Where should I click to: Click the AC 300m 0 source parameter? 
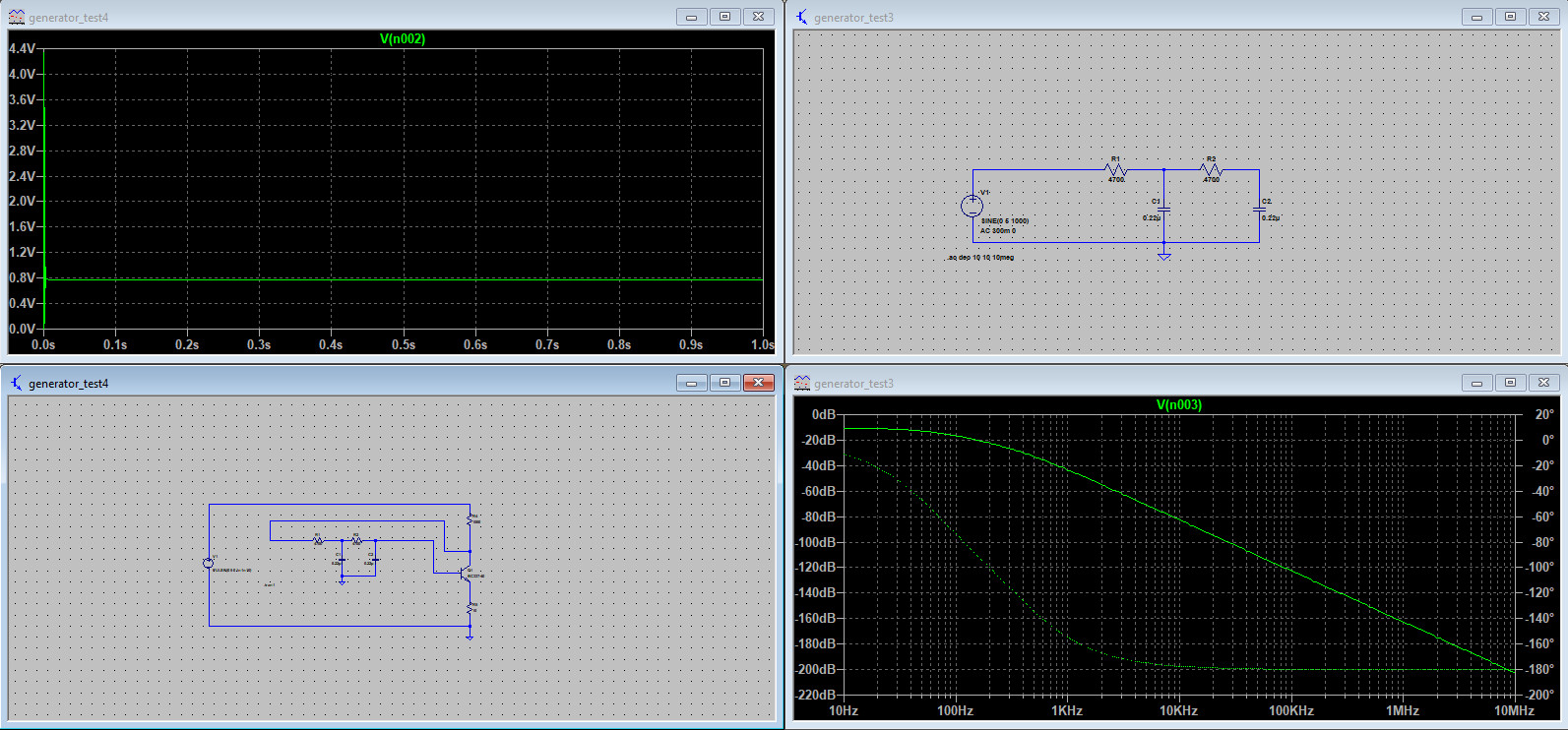[x=997, y=231]
